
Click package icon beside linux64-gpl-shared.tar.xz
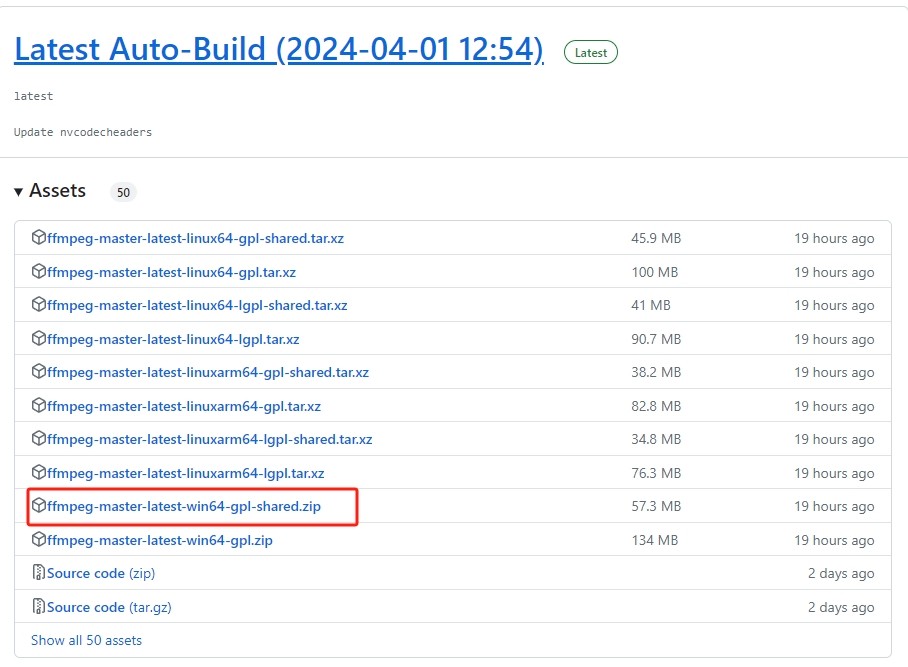coord(38,237)
